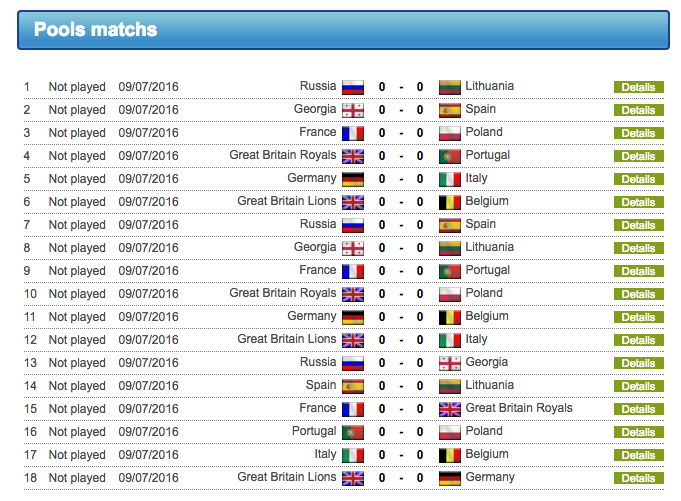Show Details for match 9 France–Portugal
681x501 pixels.
(638, 271)
